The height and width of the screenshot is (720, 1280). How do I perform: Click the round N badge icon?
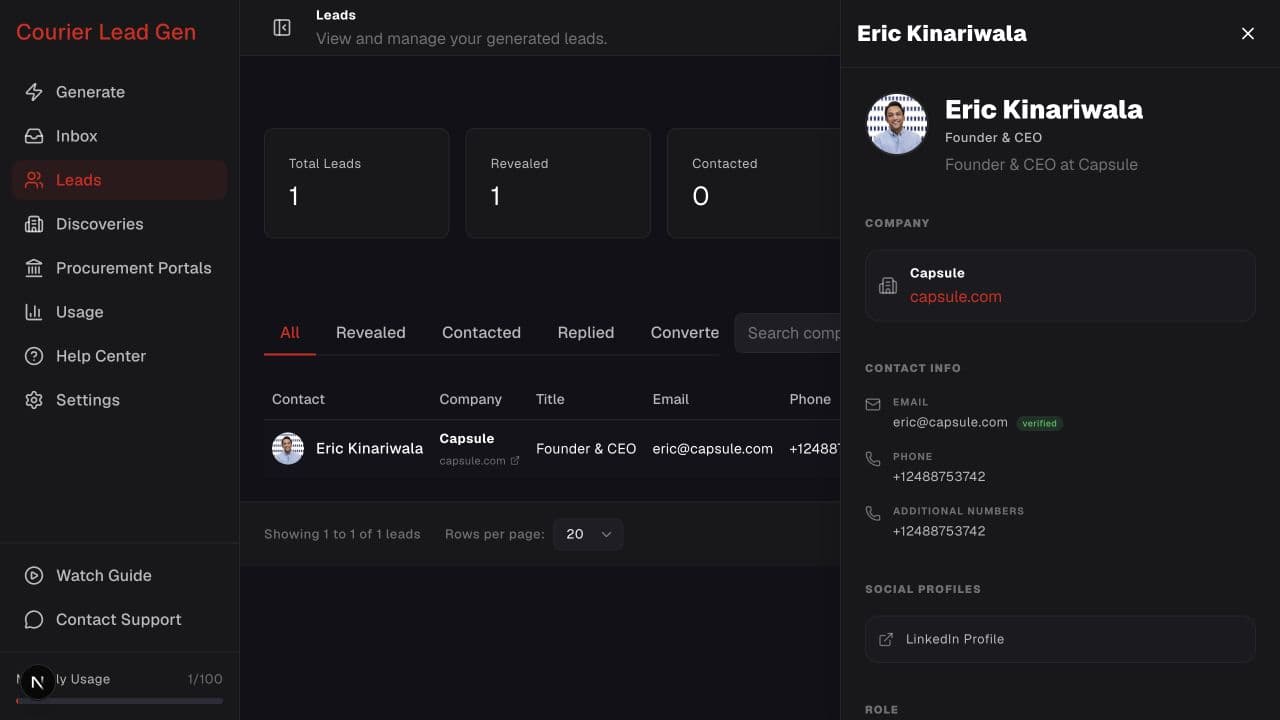click(37, 683)
